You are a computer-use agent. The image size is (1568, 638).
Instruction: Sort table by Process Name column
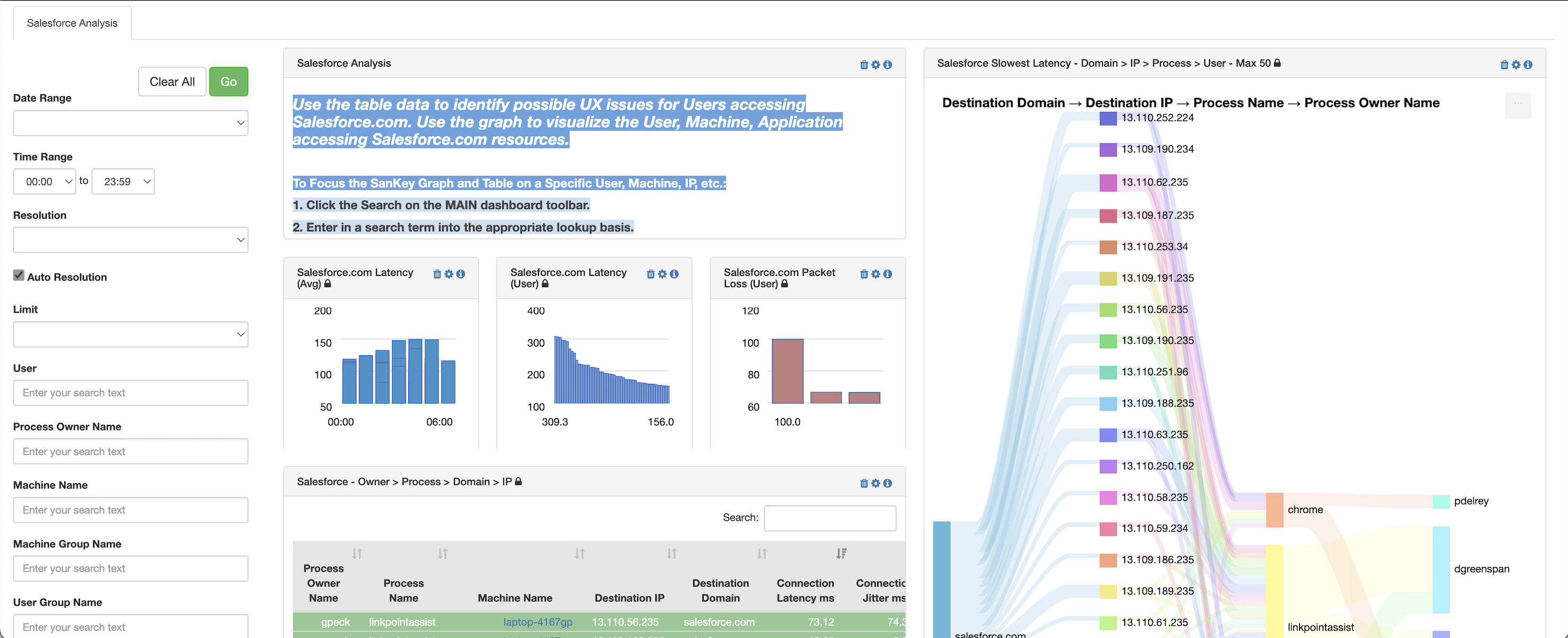[443, 553]
